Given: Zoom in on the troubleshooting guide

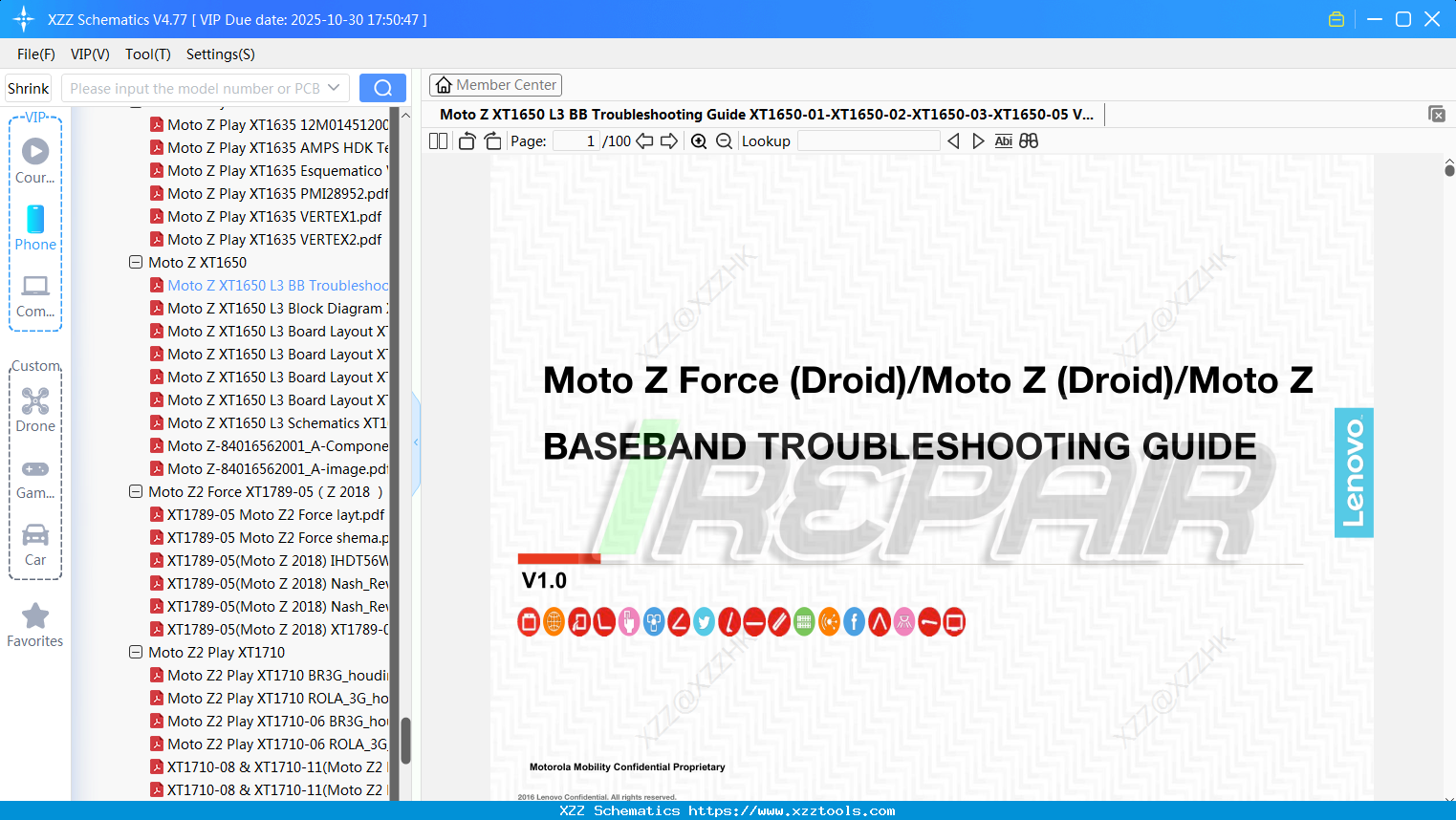Looking at the screenshot, I should pos(700,140).
